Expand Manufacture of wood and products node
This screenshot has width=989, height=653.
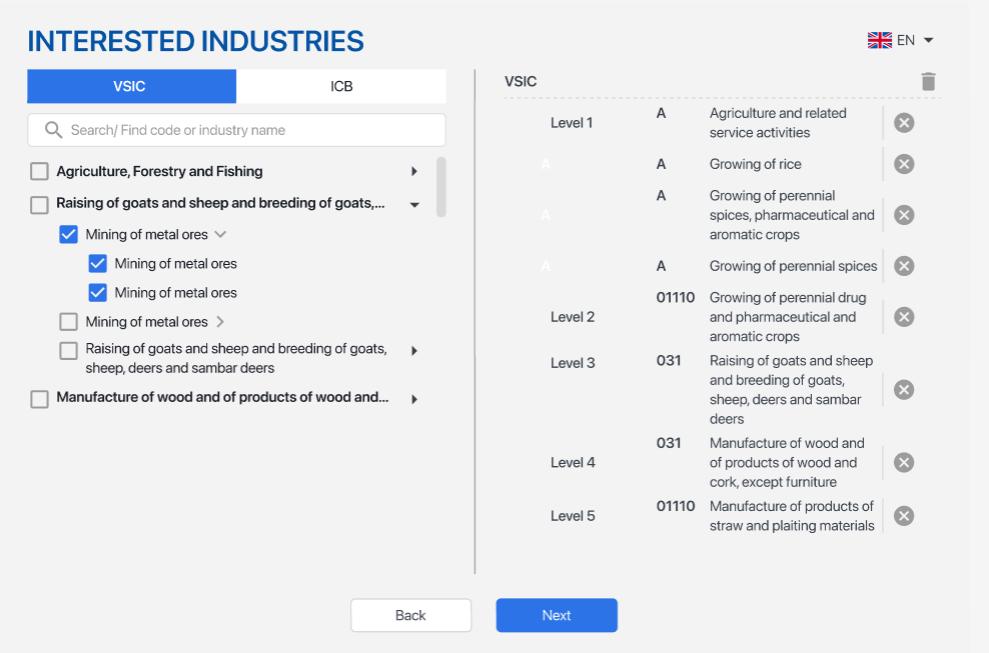tap(414, 399)
